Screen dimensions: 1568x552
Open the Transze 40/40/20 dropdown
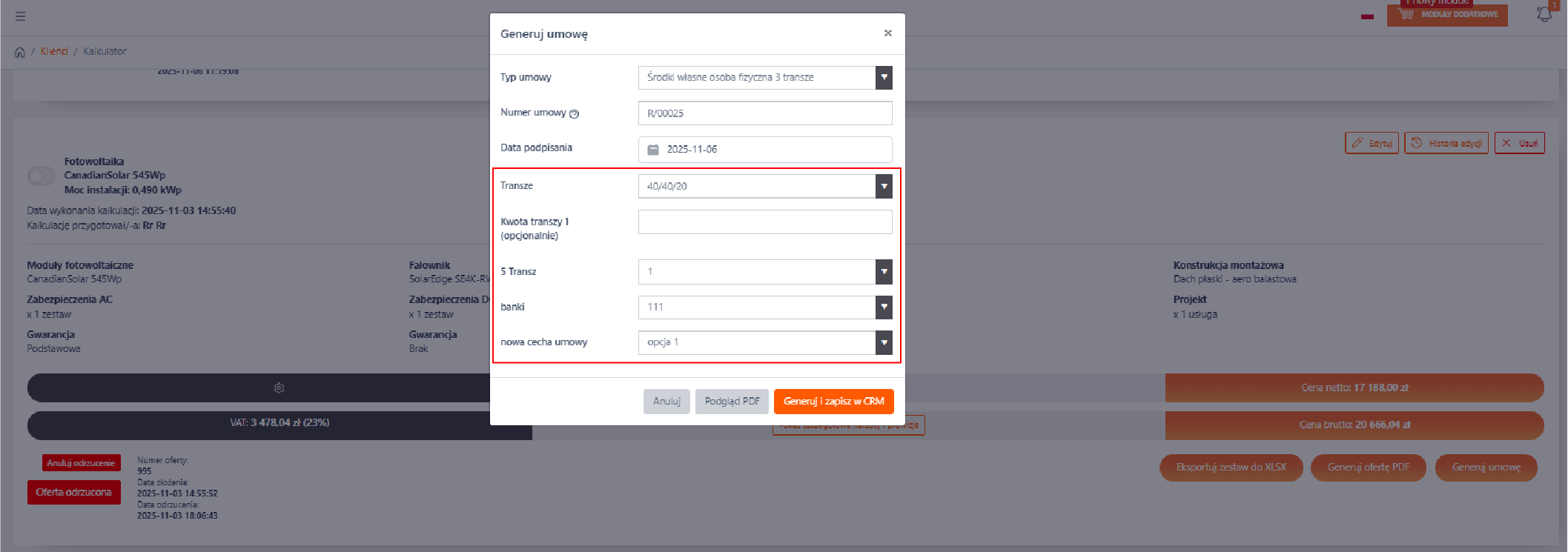883,186
